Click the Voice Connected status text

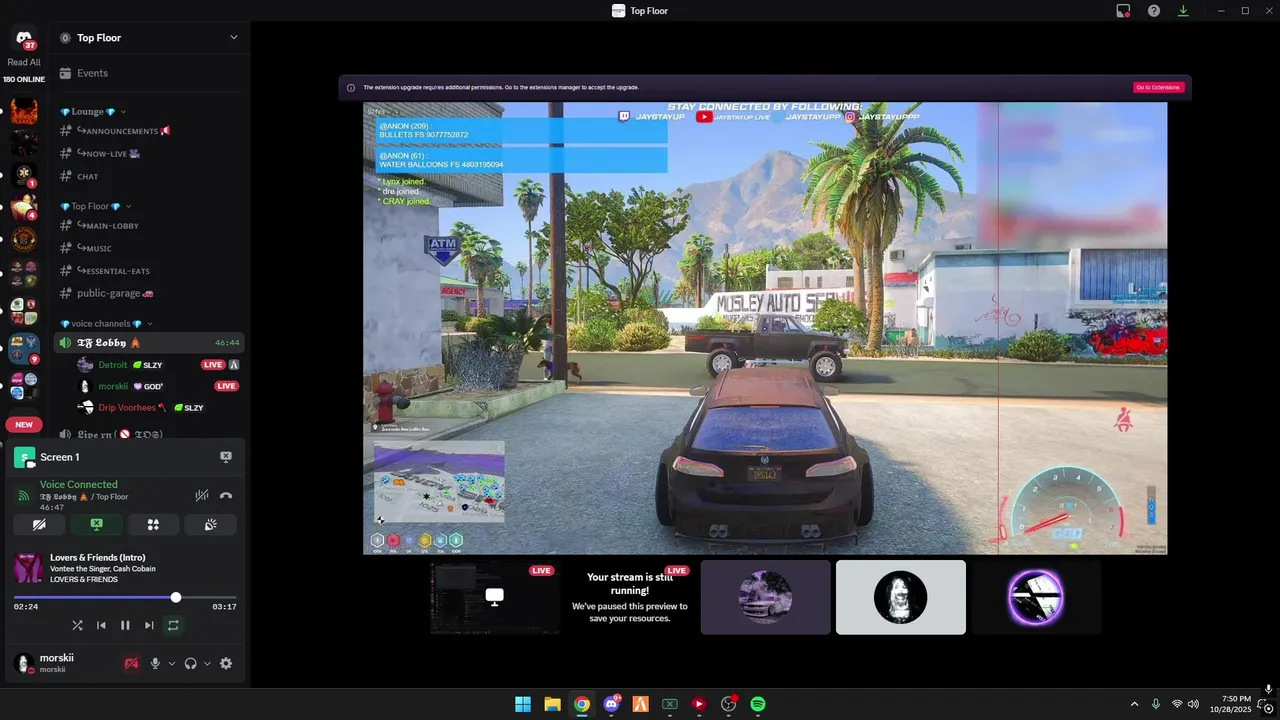coord(79,484)
